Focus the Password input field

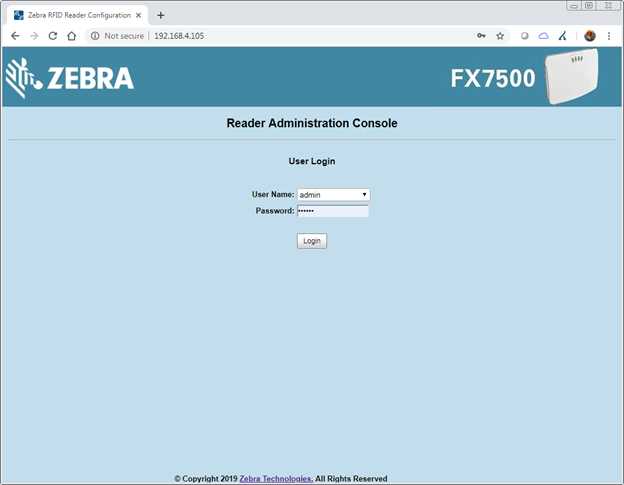333,211
